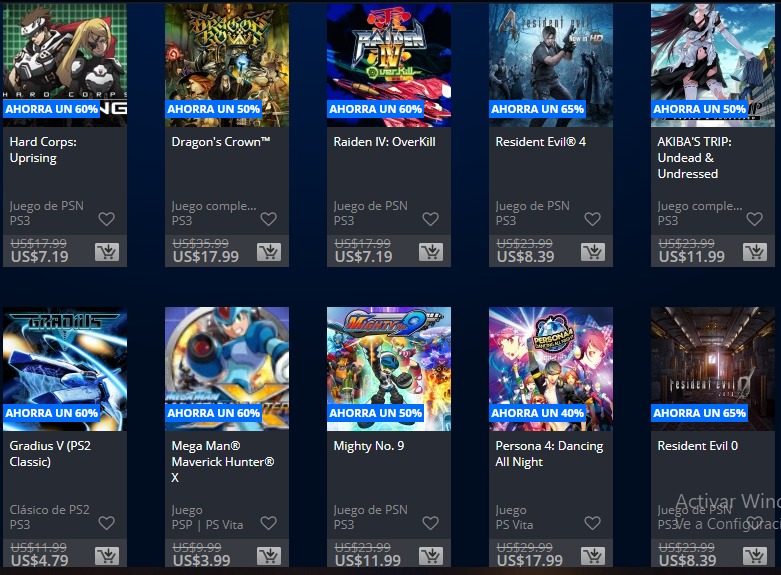The image size is (781, 575).
Task: Add Resident Evil 4 to cart
Action: [x=593, y=252]
